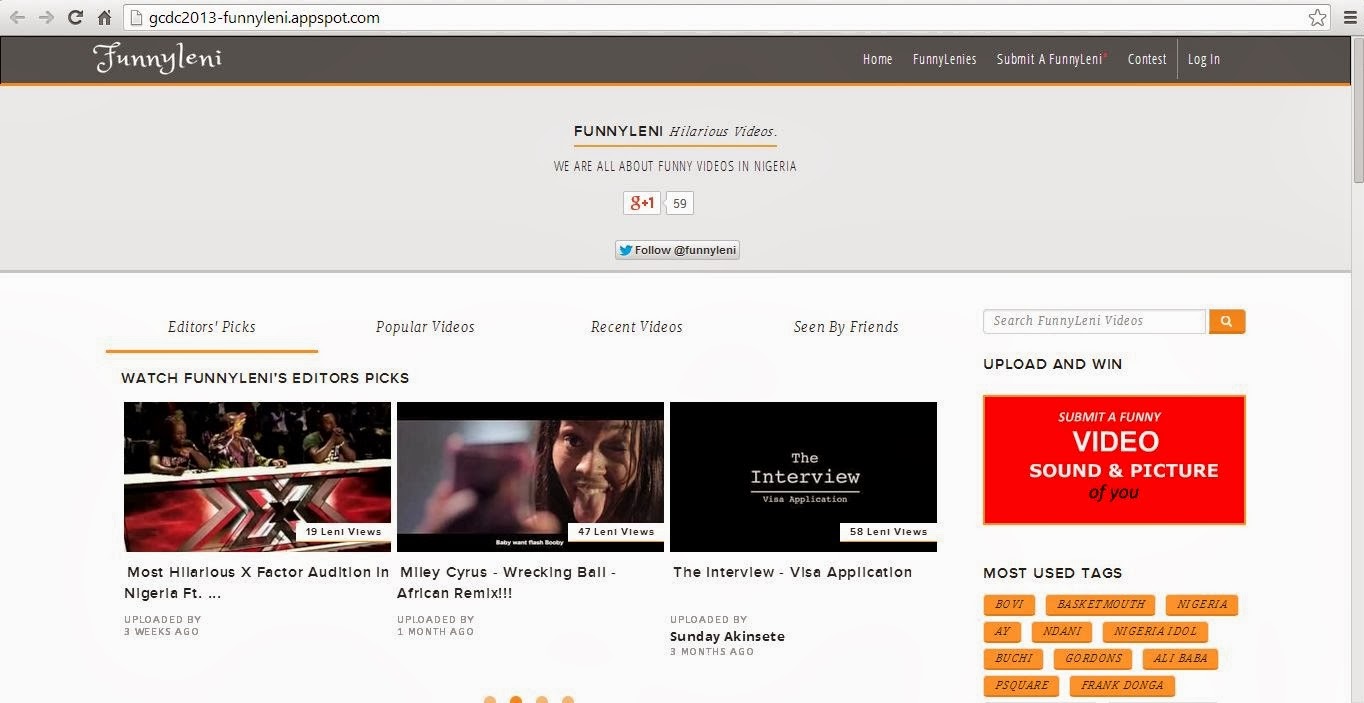Click the 47 Leni Views badge
Screen dimensions: 1364x703
(616, 532)
